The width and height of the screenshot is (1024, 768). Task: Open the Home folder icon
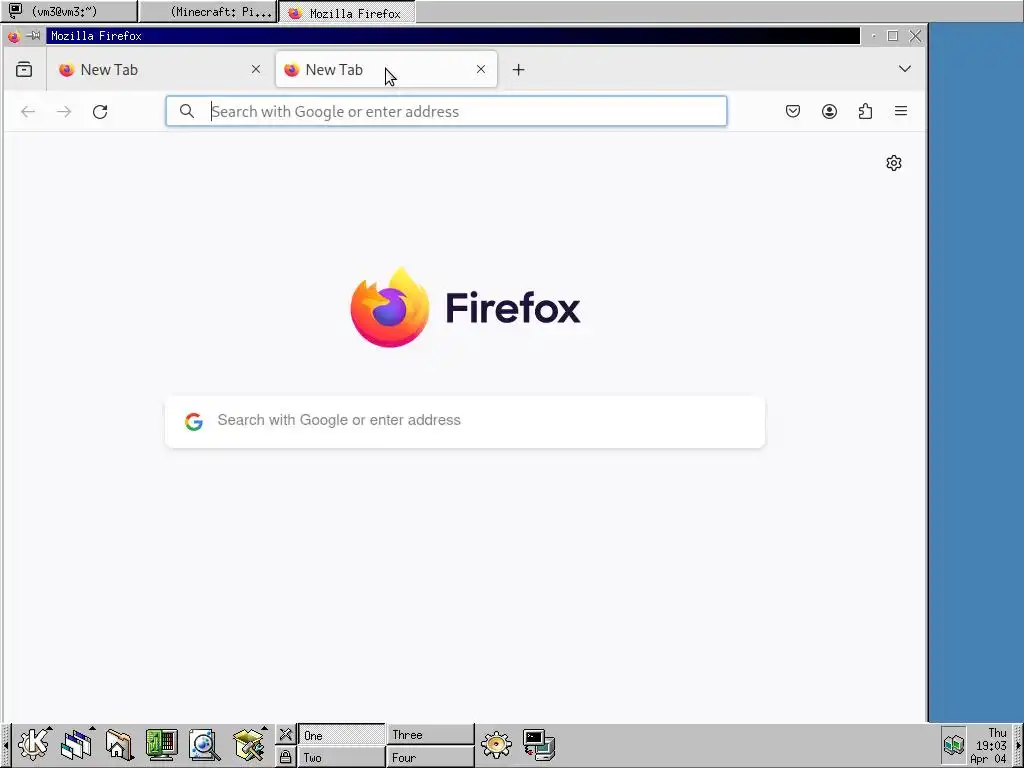pyautogui.click(x=119, y=745)
